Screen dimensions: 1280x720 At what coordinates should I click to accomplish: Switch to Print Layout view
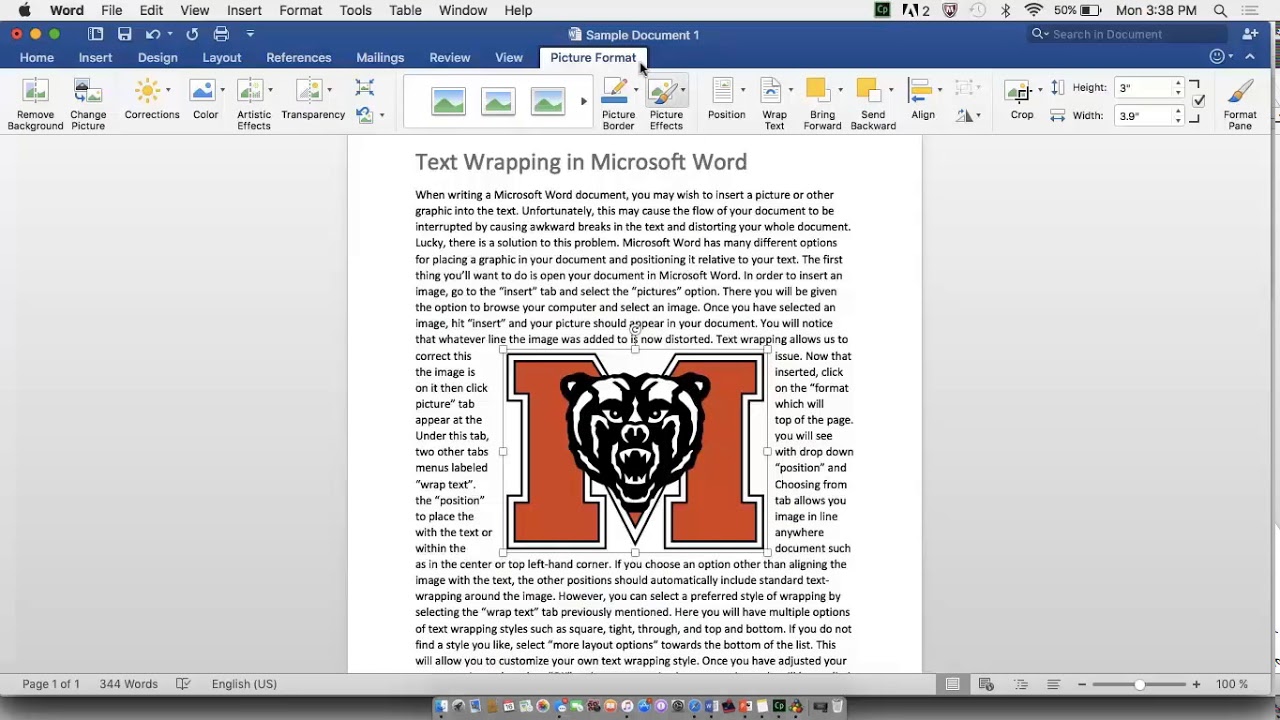tap(953, 684)
